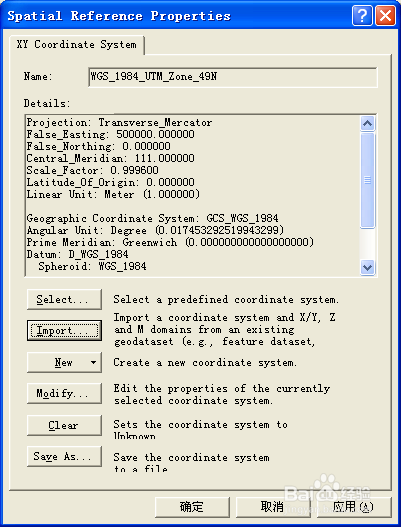Click 'Edit the properties of the currently' text

pos(222,389)
